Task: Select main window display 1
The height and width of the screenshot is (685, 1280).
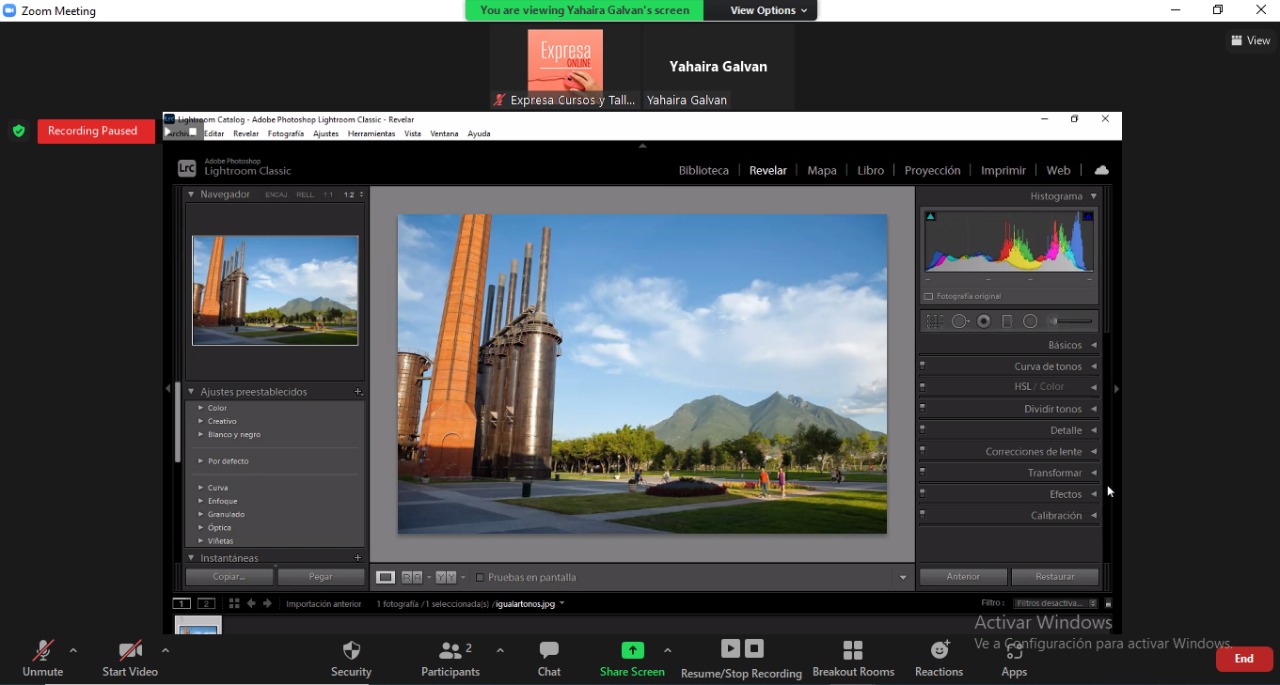Action: pos(181,603)
